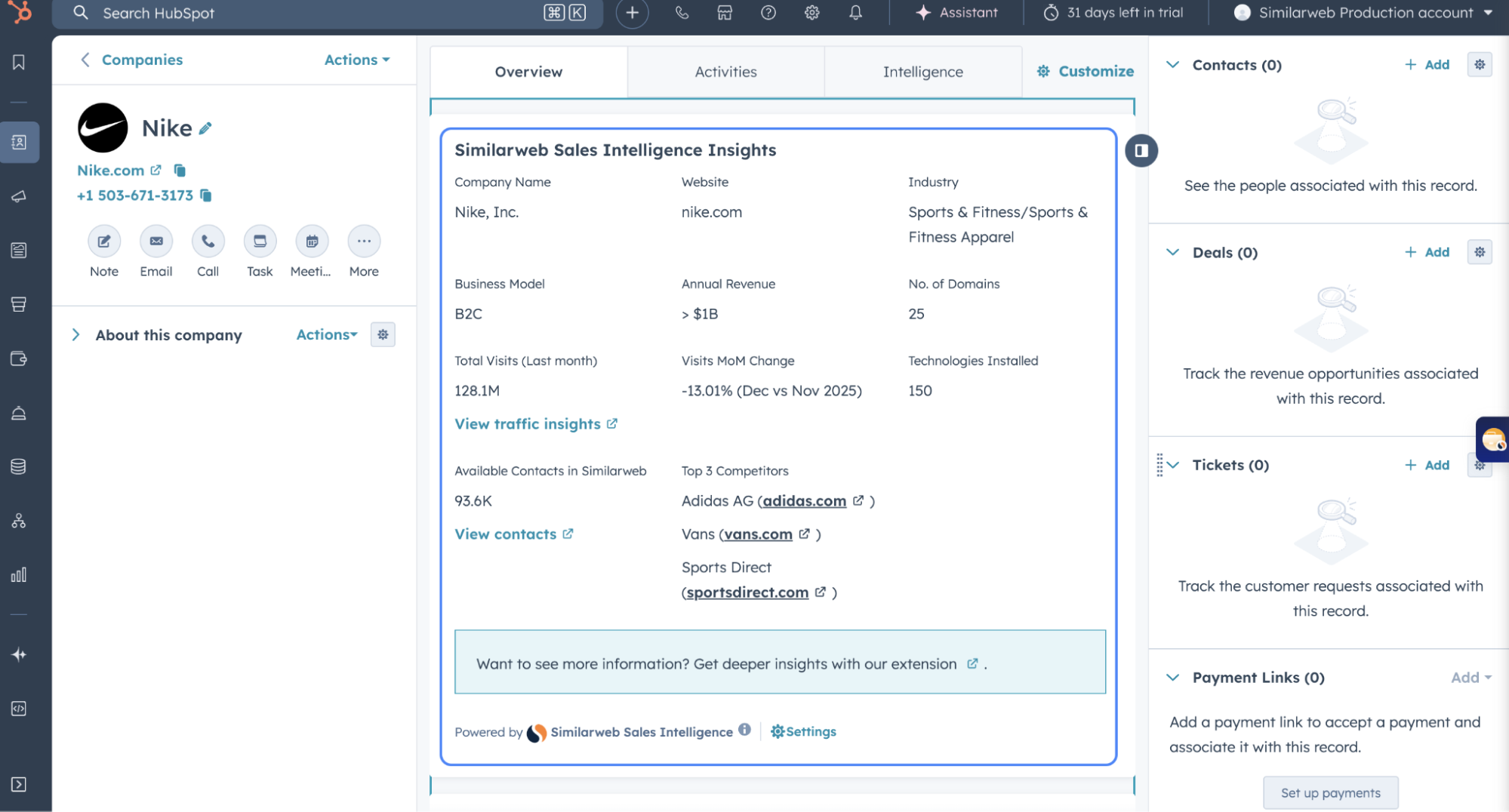The image size is (1509, 812).
Task: Switch to the Overview tab
Action: 528,72
